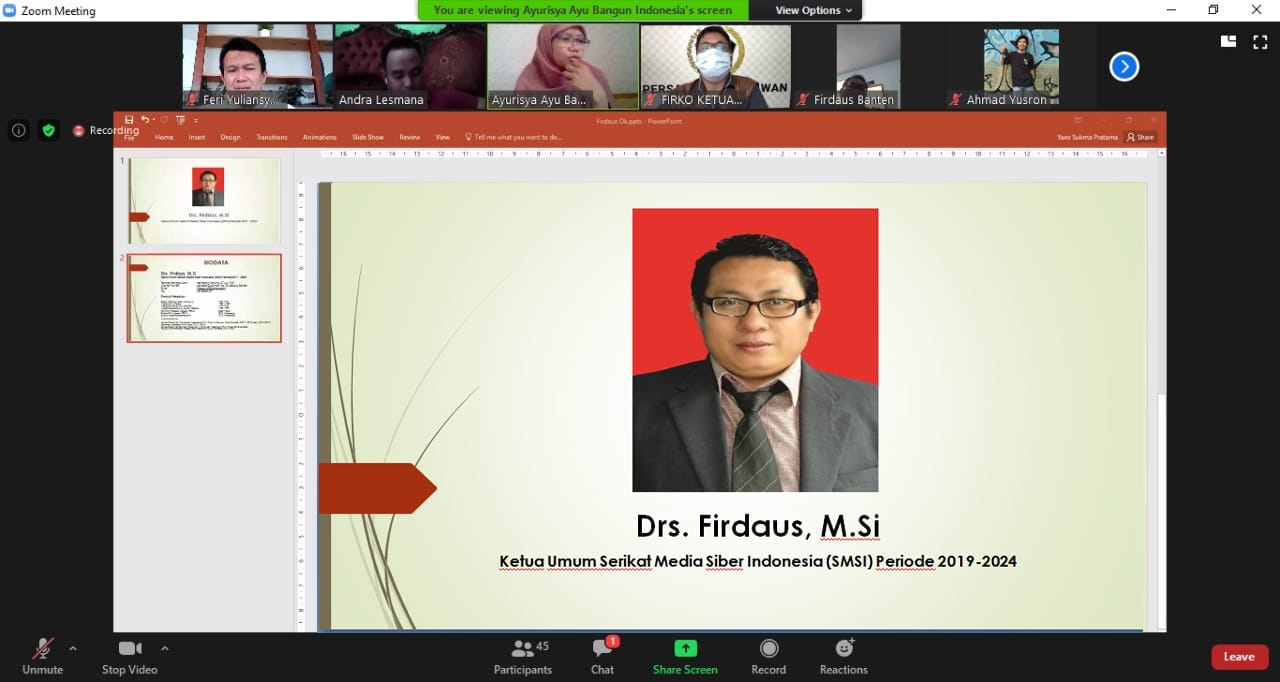This screenshot has width=1280, height=682.
Task: Click the green encryption shield icon
Action: [x=49, y=130]
